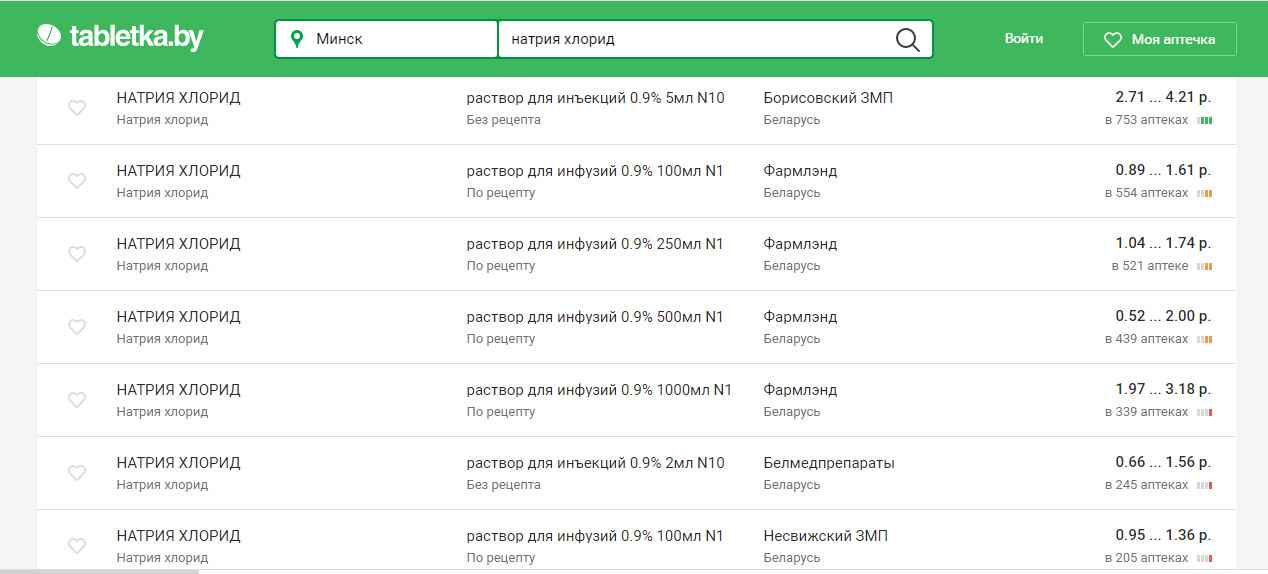
Task: Click heart icon for 500мл infusion row
Action: [x=77, y=327]
